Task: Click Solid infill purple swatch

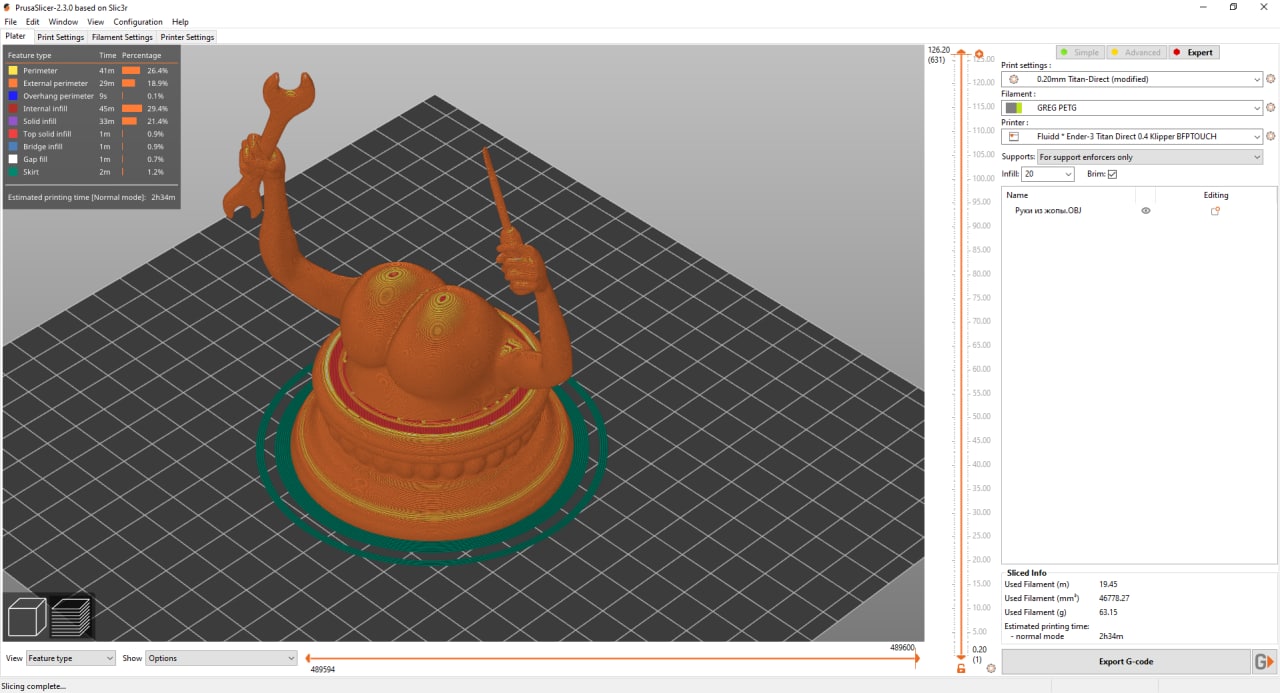Action: [13, 121]
